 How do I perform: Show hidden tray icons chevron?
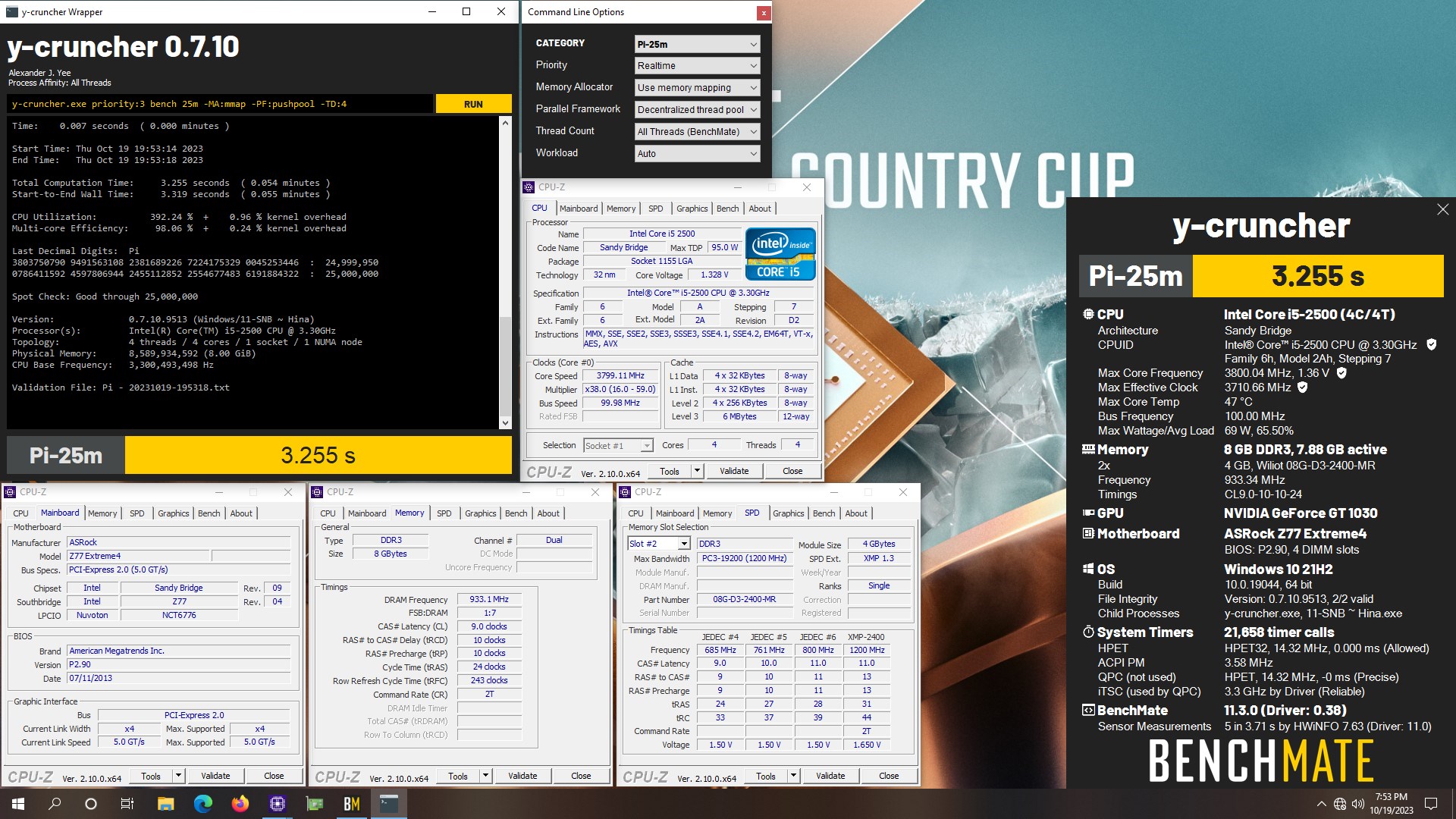[x=1321, y=804]
